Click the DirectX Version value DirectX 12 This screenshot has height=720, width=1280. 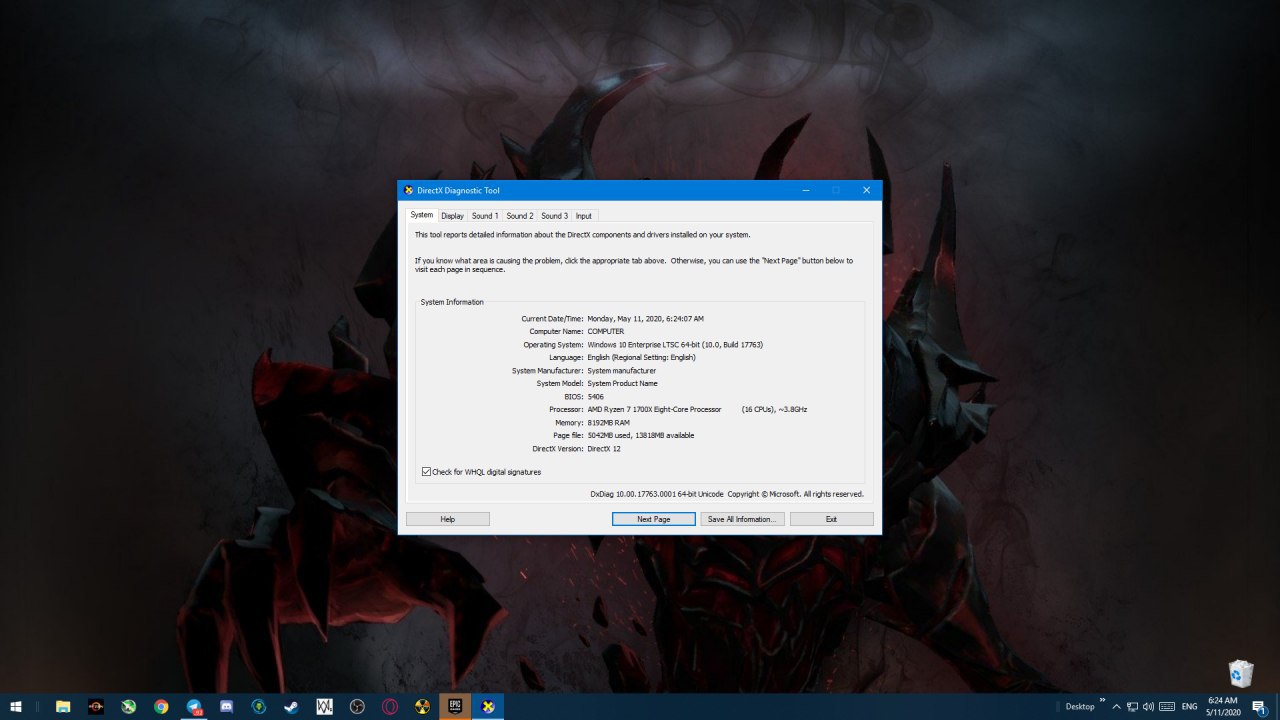(604, 448)
